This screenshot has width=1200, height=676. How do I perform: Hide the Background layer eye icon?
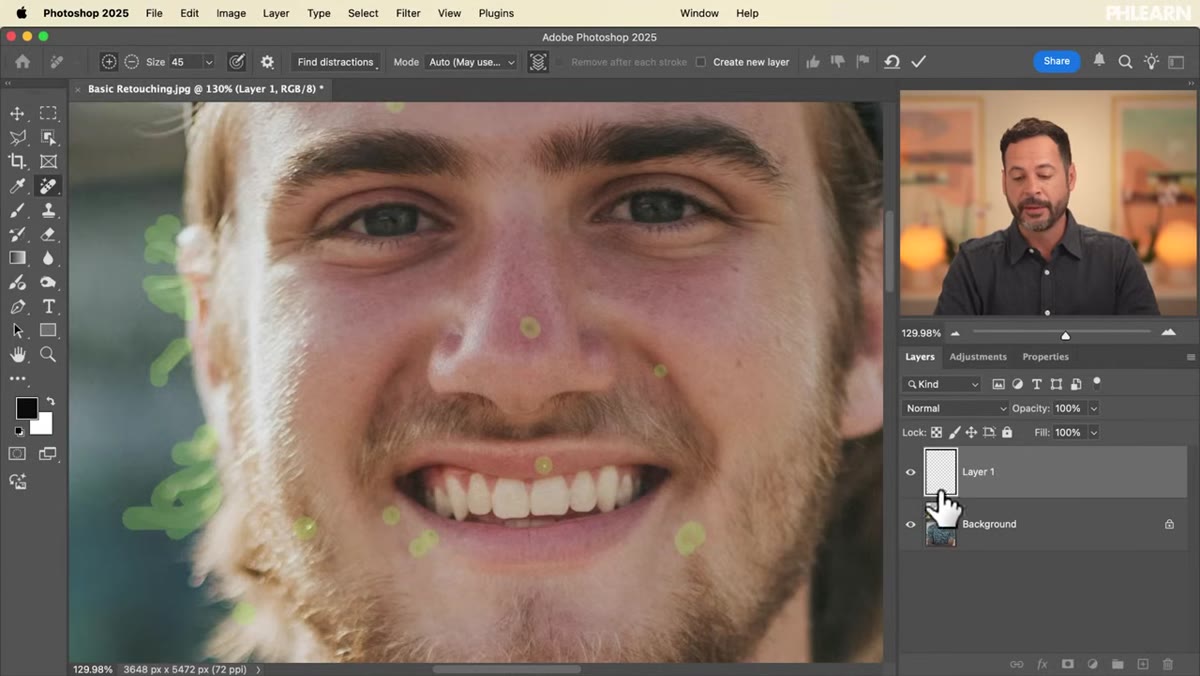point(910,524)
